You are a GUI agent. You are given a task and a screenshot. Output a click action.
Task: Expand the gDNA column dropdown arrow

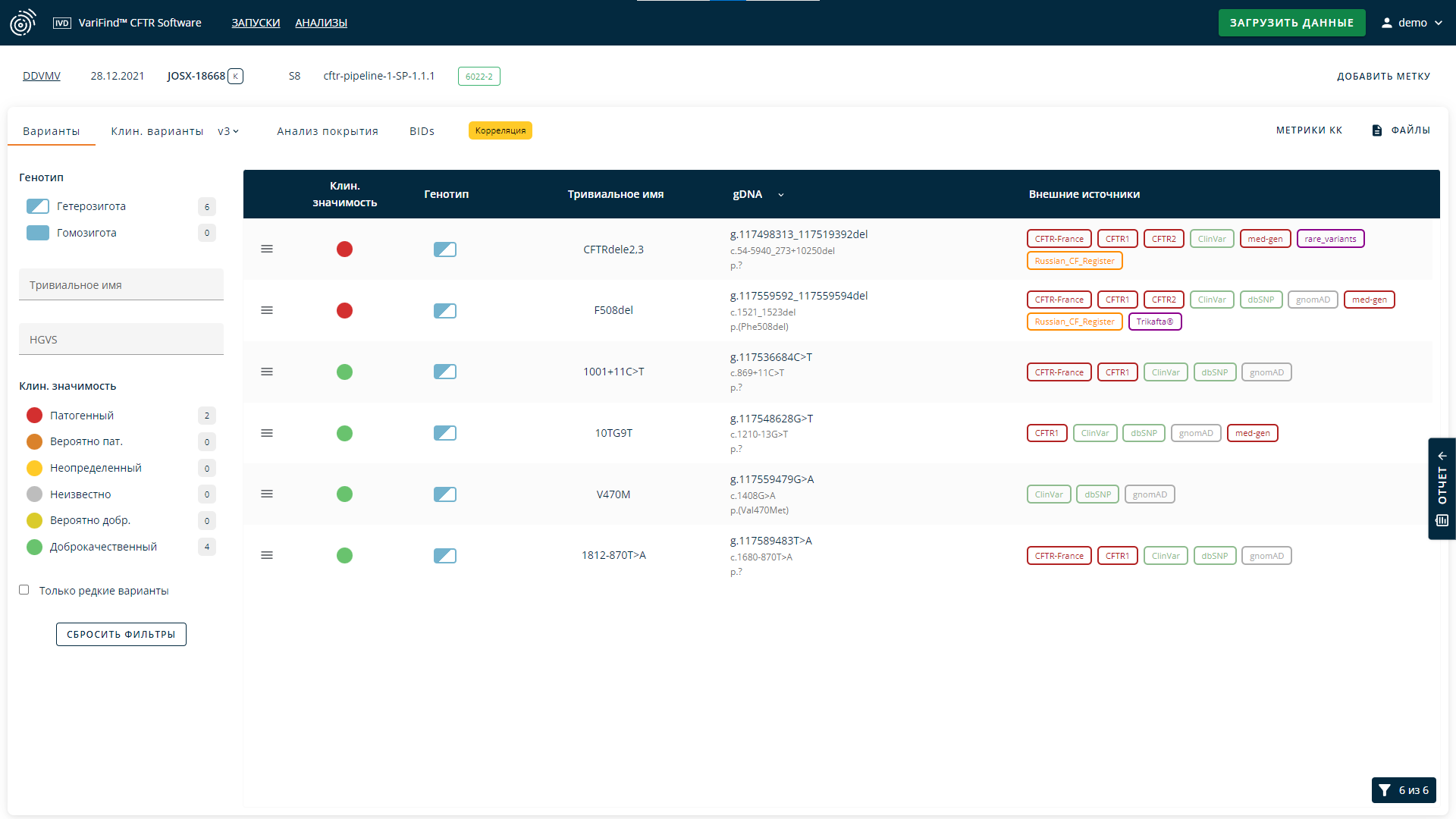click(x=781, y=195)
